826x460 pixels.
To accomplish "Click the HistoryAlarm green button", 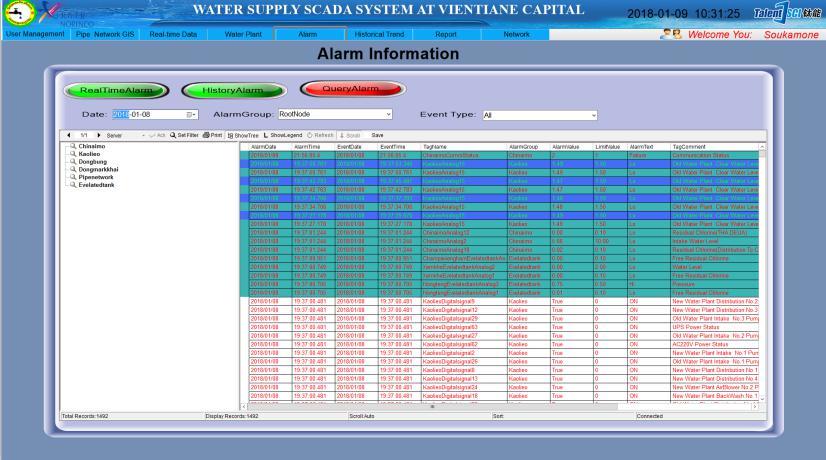I will click(x=233, y=91).
